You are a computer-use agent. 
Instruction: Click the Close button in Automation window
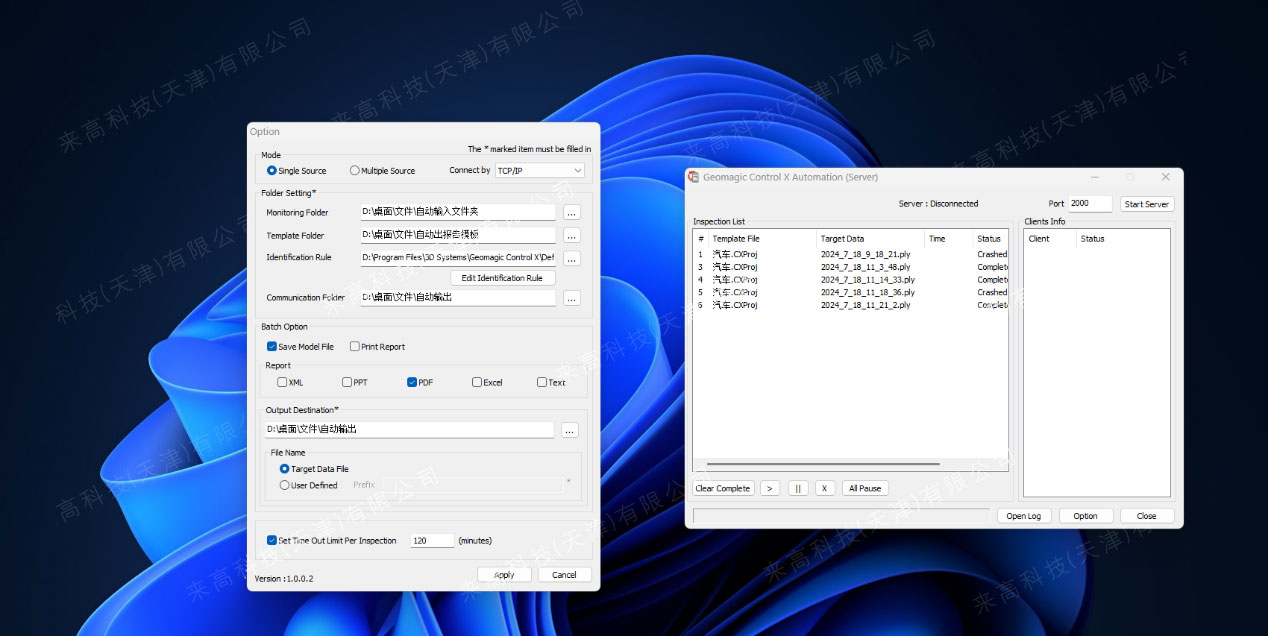tap(1147, 516)
